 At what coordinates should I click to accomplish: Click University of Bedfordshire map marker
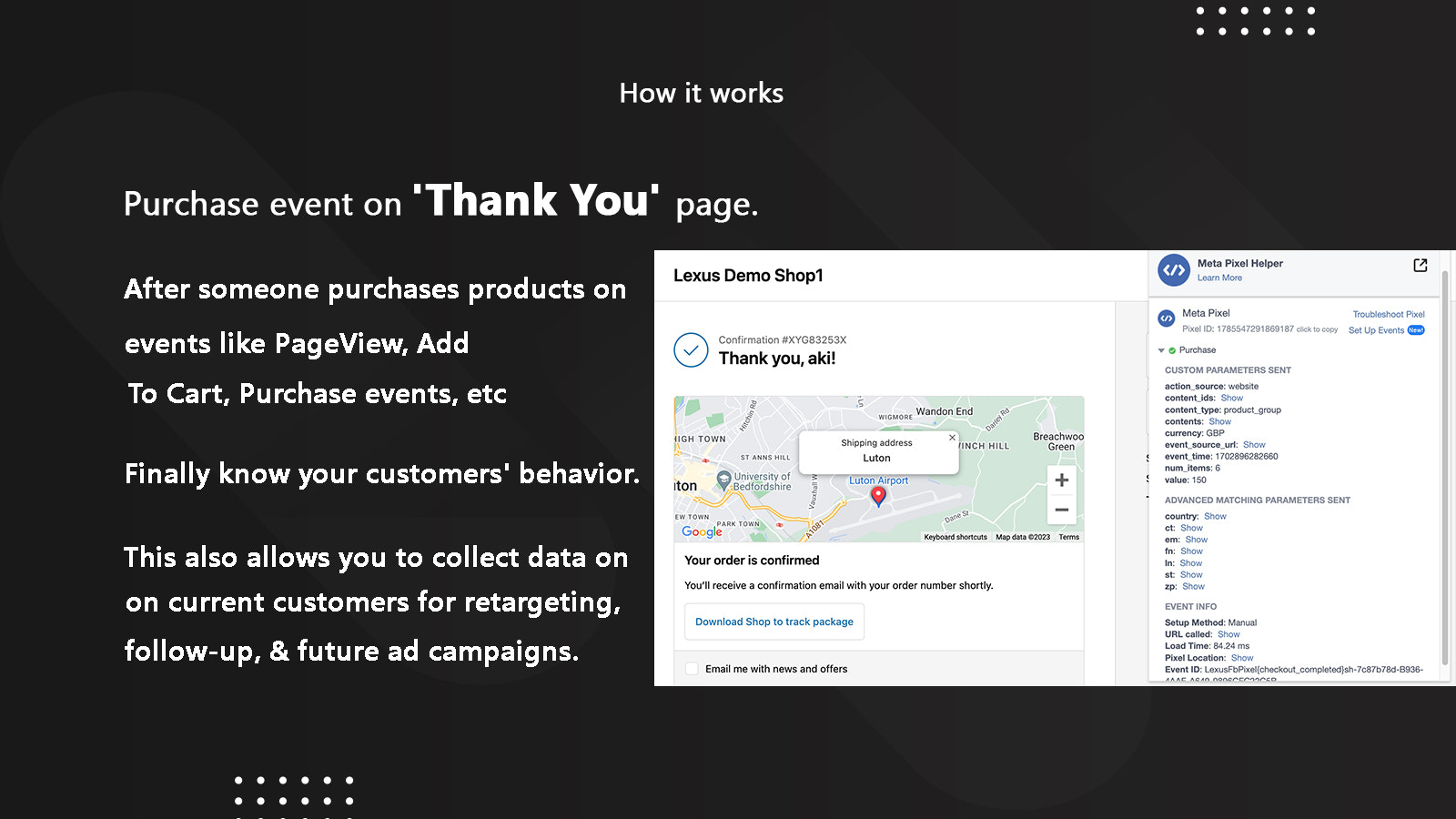[x=724, y=479]
